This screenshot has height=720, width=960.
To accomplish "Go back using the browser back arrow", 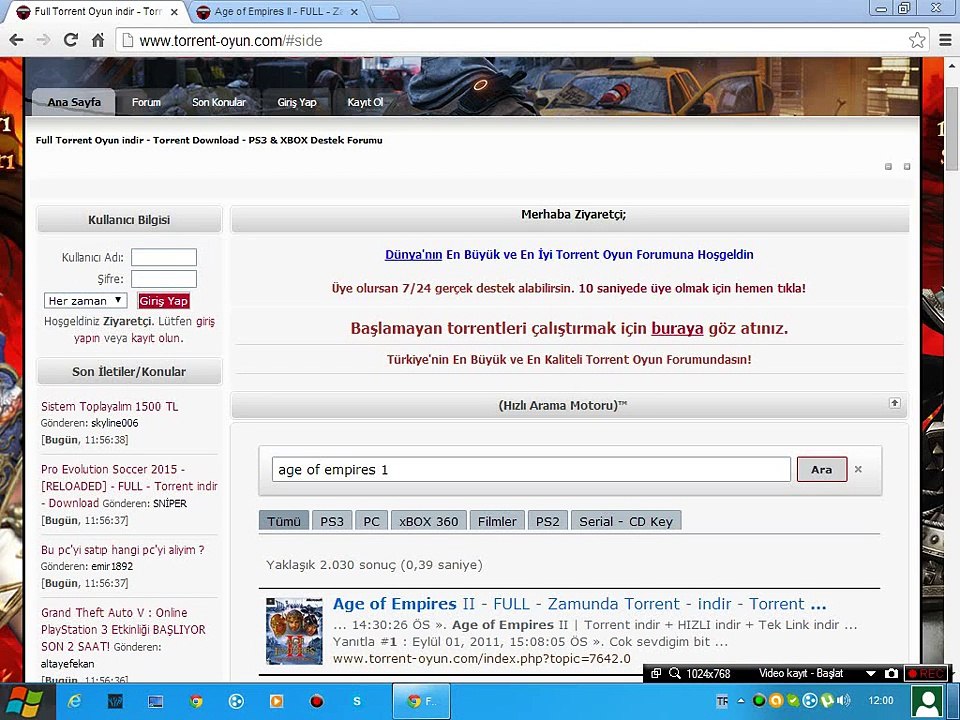I will [17, 40].
